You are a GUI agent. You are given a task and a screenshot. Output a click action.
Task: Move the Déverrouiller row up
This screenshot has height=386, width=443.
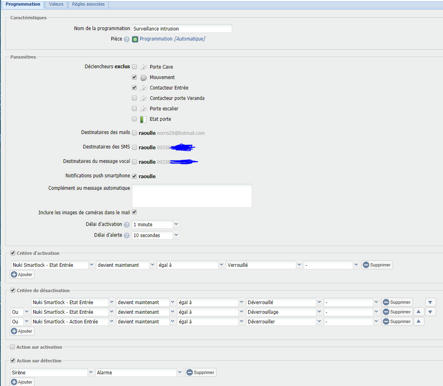pyautogui.click(x=419, y=322)
